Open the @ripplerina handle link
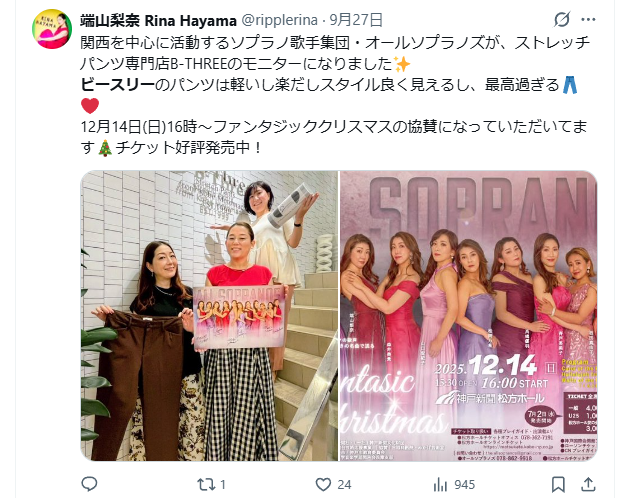623x498 pixels. pos(280,20)
